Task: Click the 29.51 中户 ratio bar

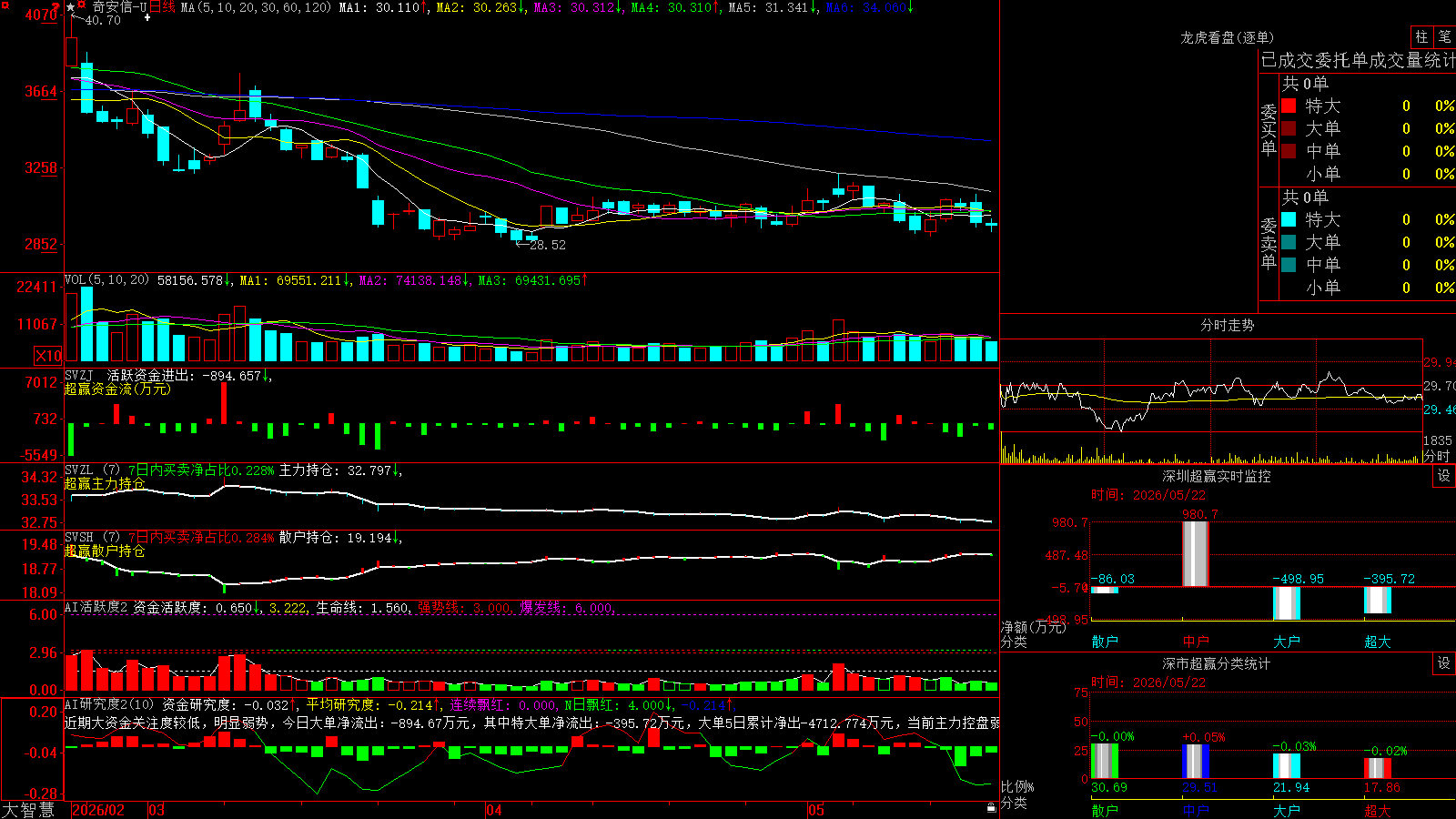Action: pyautogui.click(x=1196, y=762)
